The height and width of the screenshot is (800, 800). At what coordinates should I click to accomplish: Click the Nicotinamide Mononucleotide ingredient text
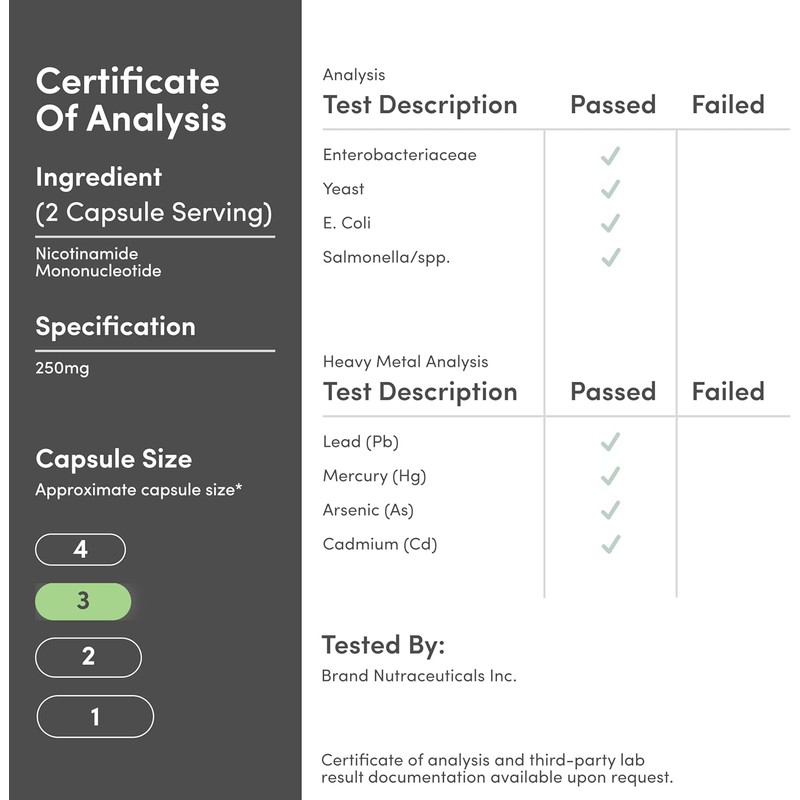click(98, 262)
